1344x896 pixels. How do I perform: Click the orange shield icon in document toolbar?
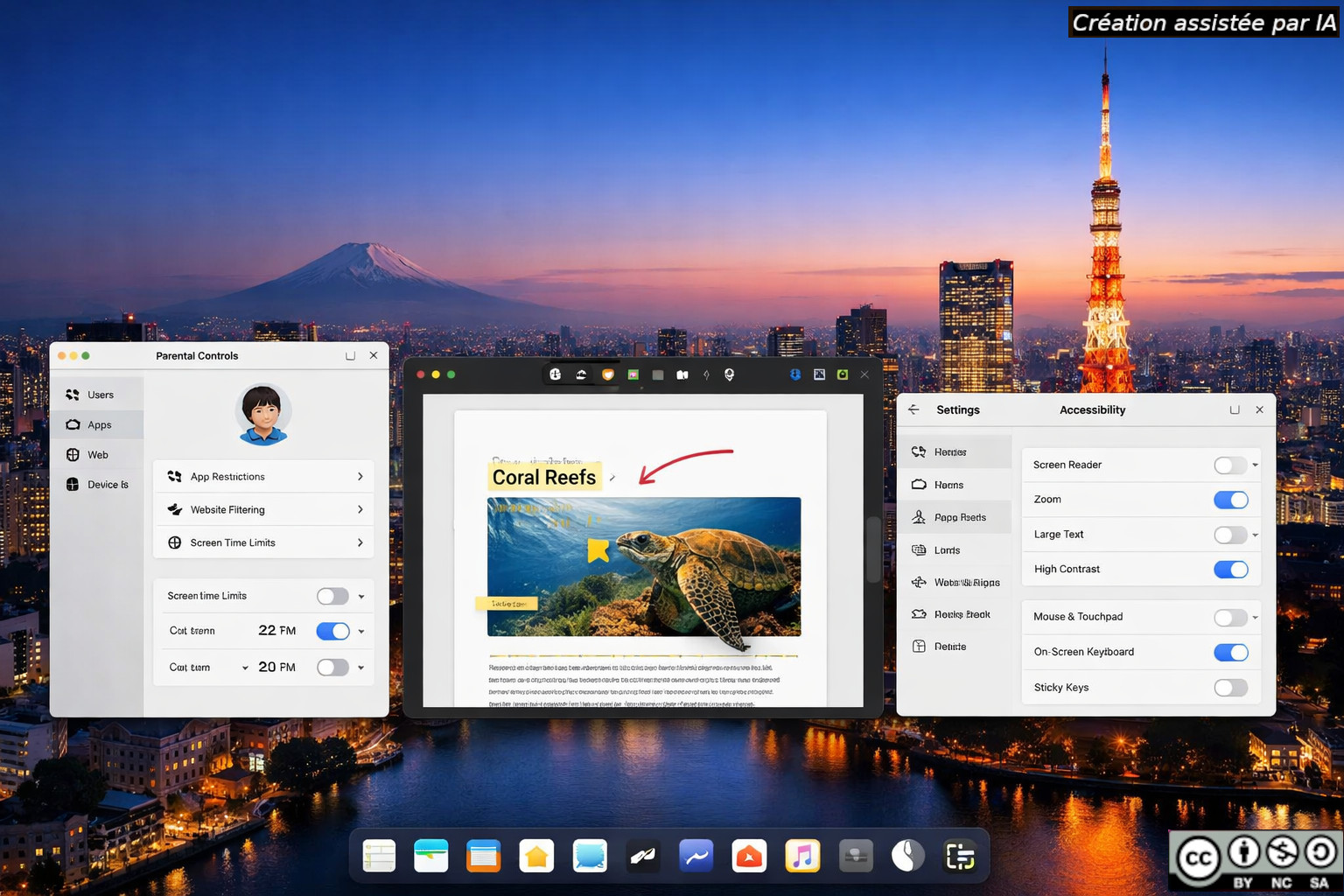click(607, 374)
